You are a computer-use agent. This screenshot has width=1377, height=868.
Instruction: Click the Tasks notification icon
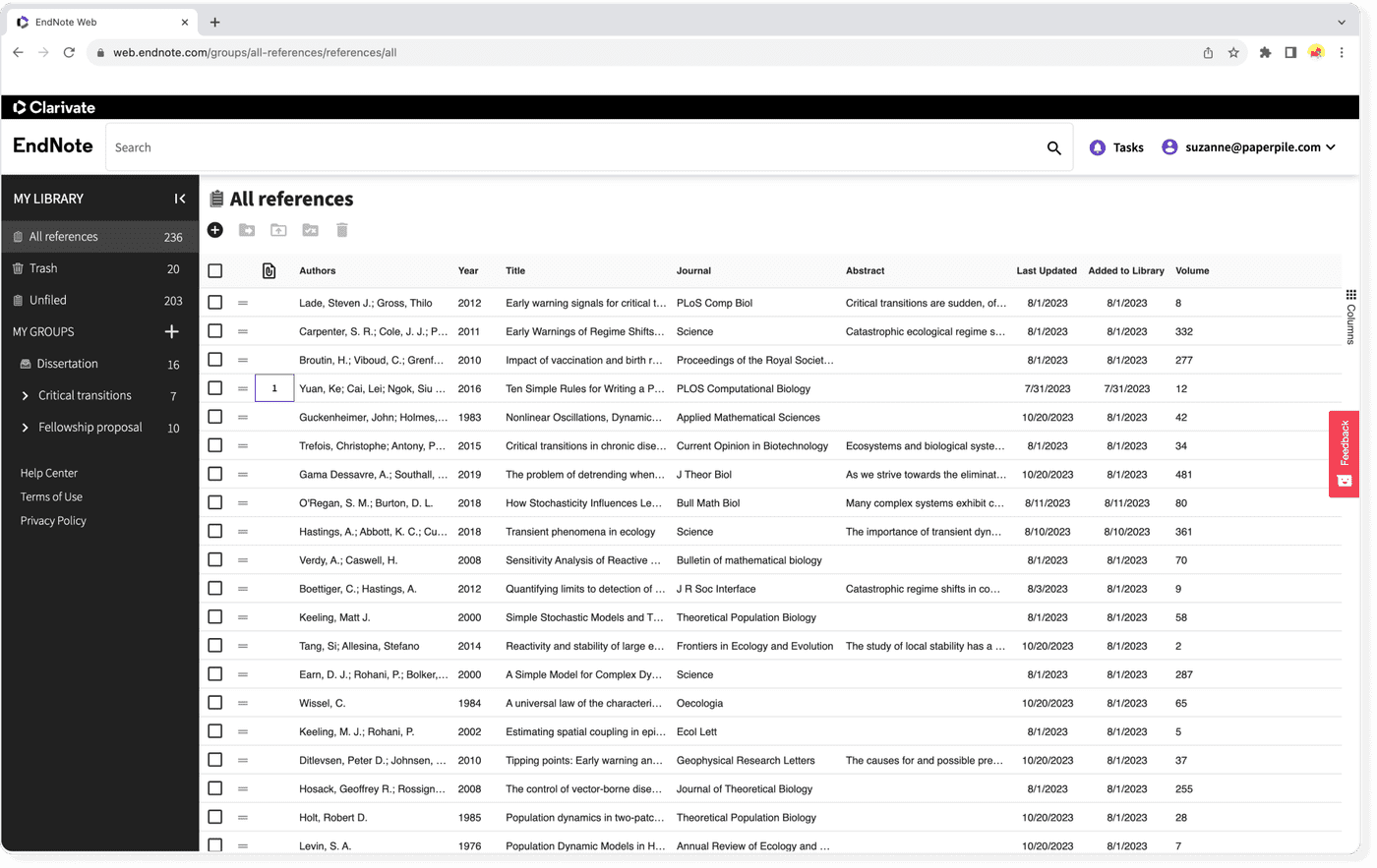[x=1098, y=146]
